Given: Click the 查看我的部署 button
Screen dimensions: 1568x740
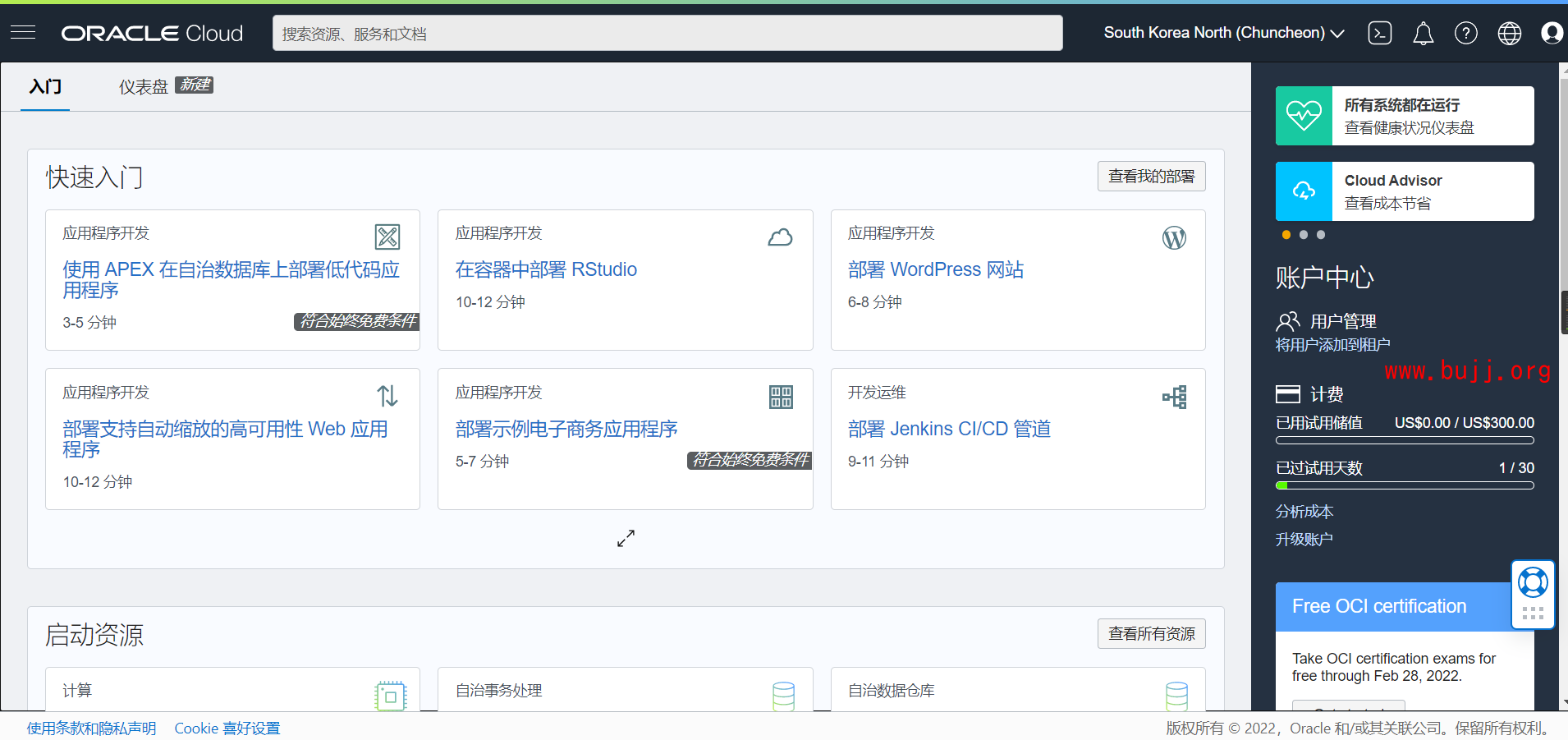Looking at the screenshot, I should point(1151,177).
